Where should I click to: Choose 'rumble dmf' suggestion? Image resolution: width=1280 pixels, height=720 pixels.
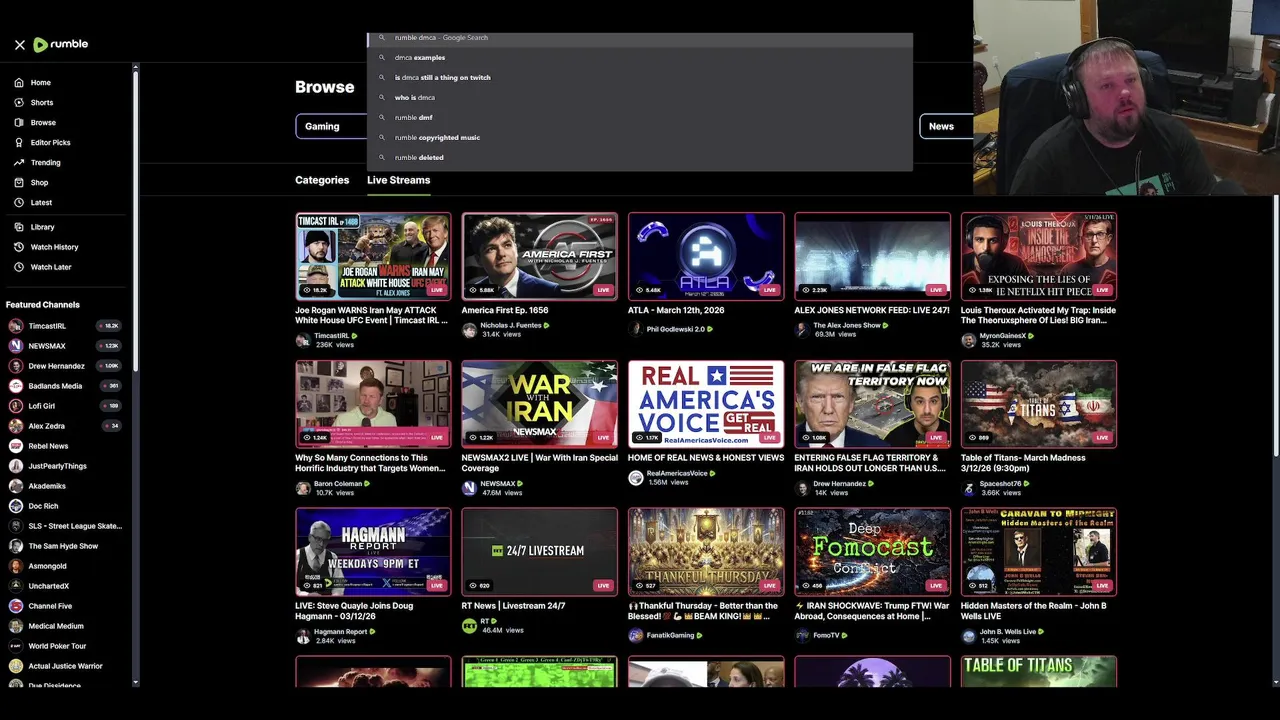[x=640, y=117]
